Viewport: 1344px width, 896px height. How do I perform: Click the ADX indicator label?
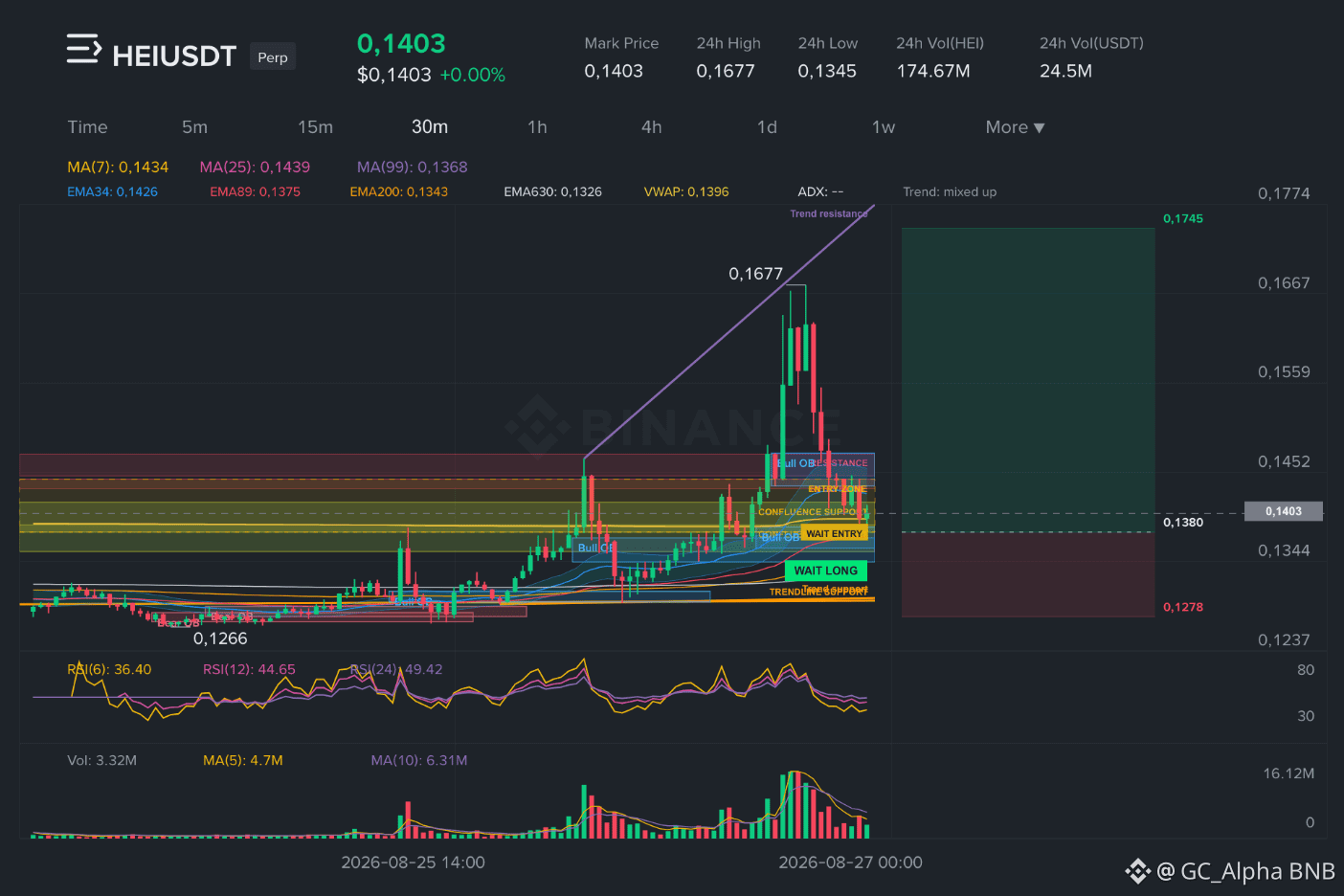coord(820,192)
